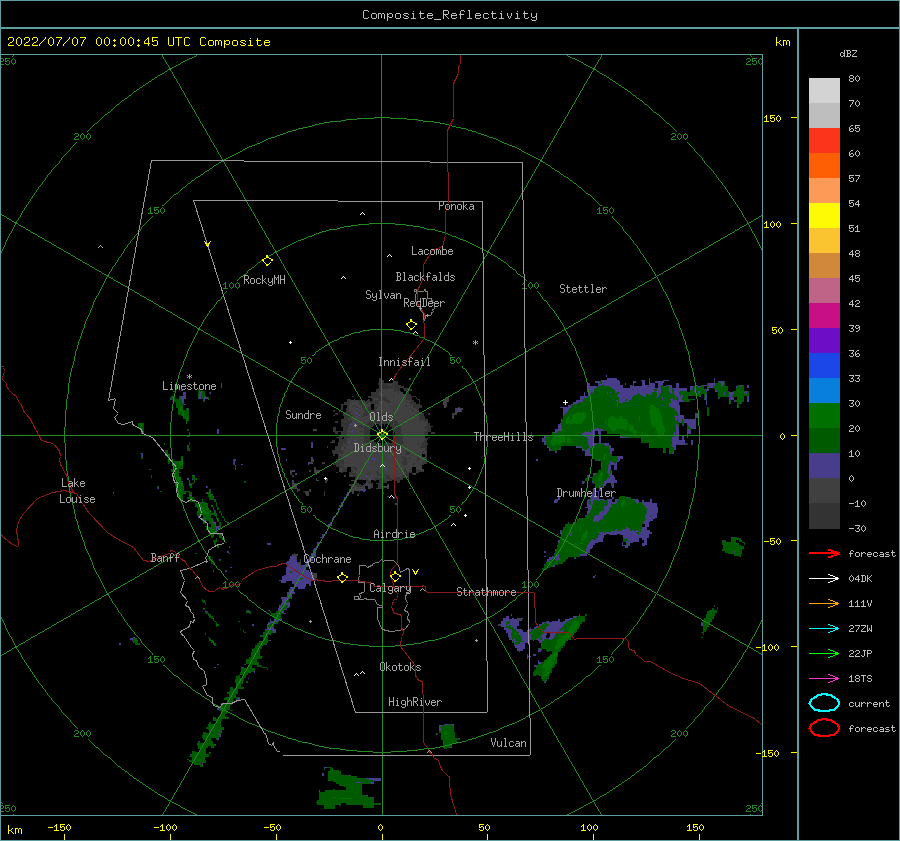Click the ThreeHills label
The image size is (900, 841).
(503, 437)
